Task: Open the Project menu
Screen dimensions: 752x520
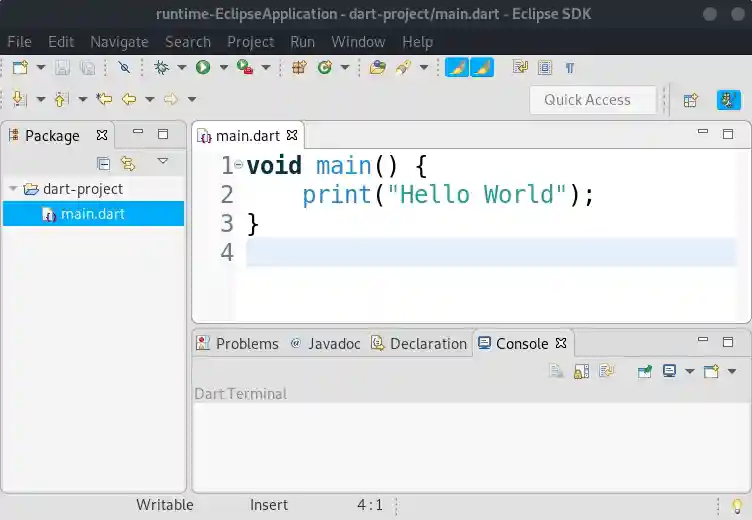Action: pos(250,42)
